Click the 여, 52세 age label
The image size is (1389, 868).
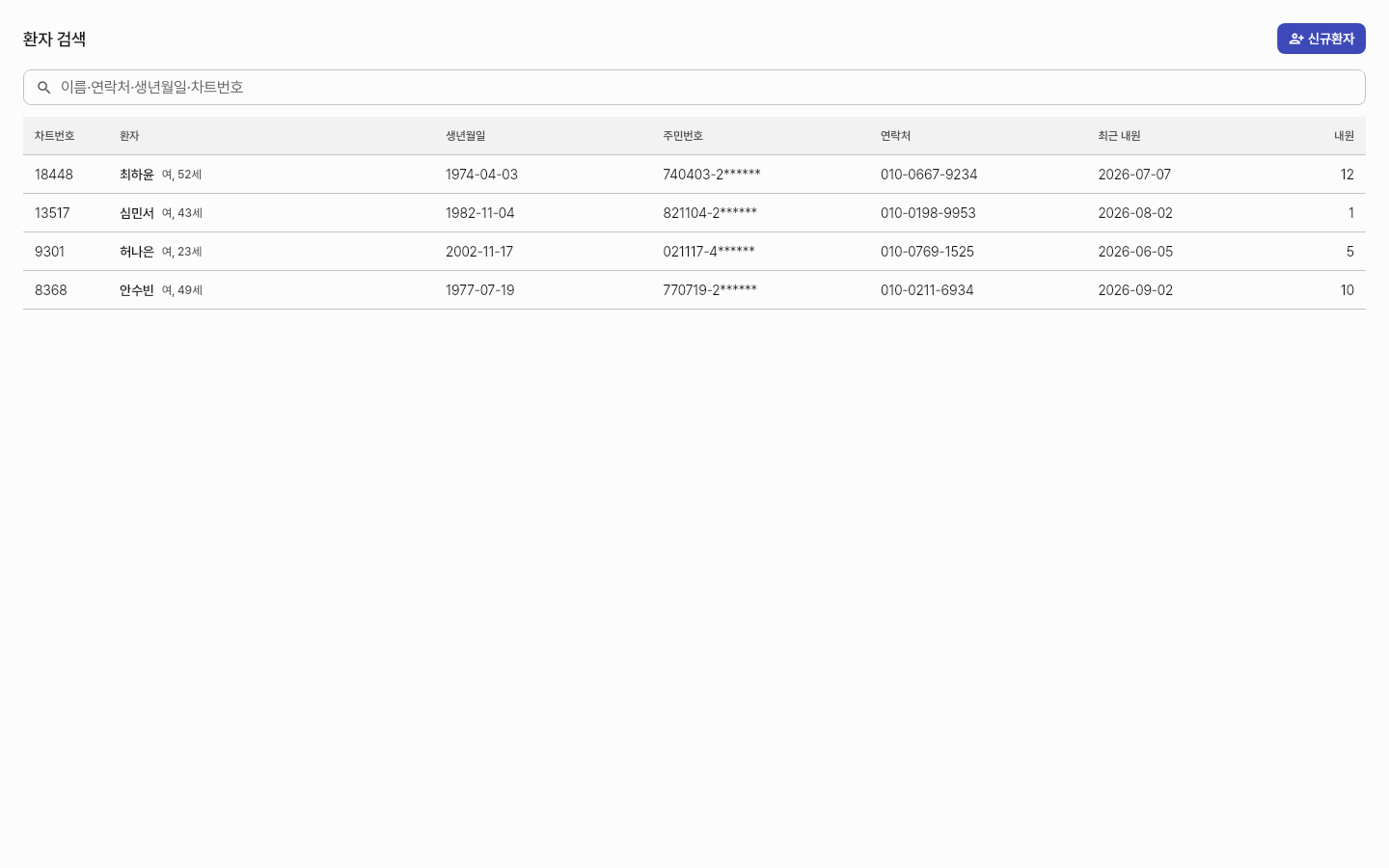[x=182, y=175]
